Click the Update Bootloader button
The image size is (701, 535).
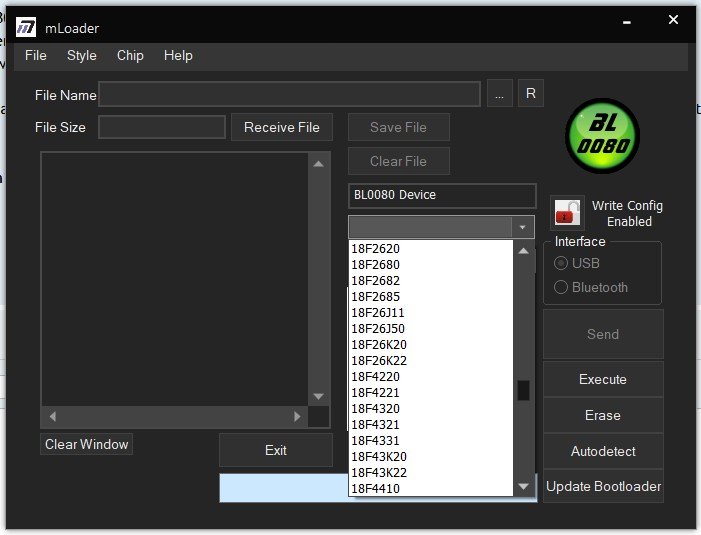pyautogui.click(x=603, y=487)
